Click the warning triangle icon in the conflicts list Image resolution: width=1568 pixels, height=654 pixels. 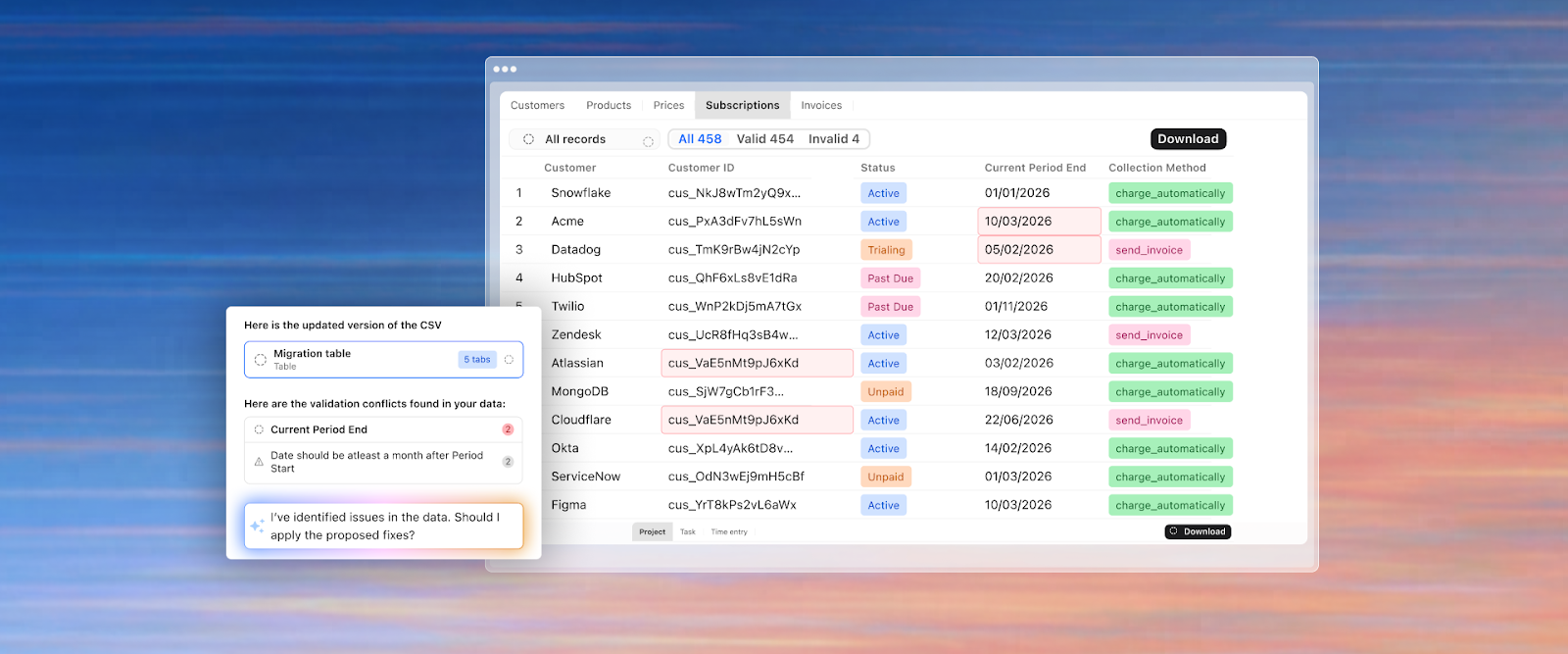coord(259,462)
